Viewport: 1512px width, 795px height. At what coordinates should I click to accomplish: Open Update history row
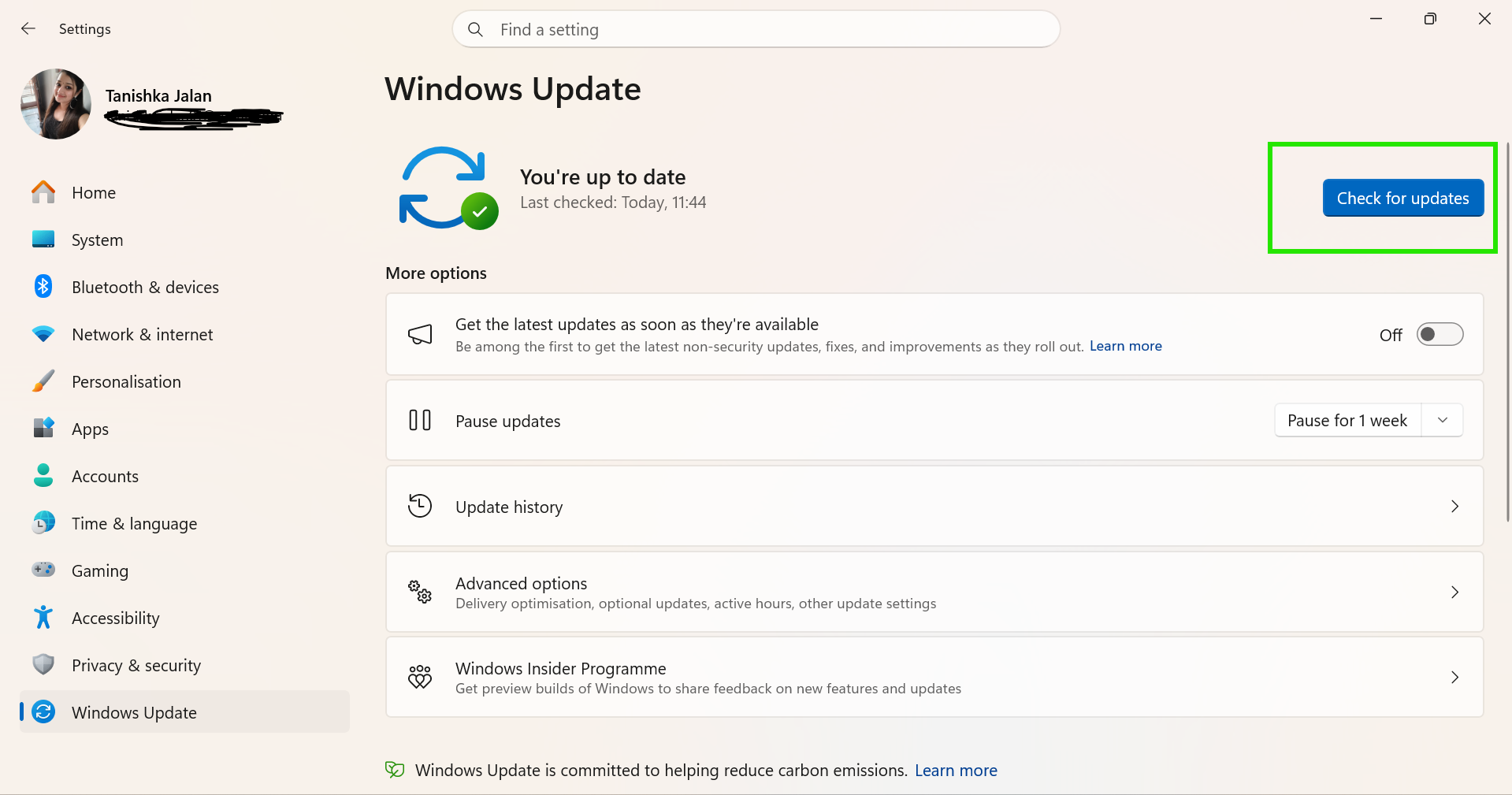(934, 506)
